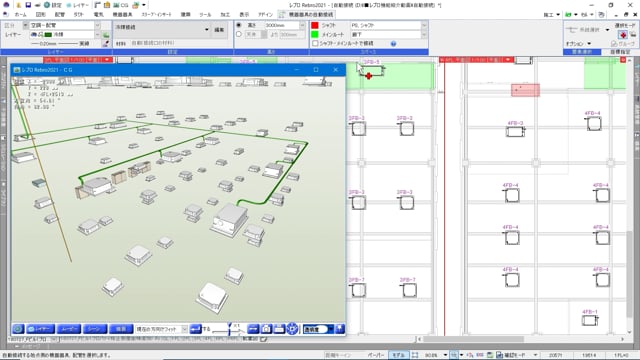The image size is (640, 360).
Task: Open the ホーム ribbon tab
Action: tap(20, 14)
